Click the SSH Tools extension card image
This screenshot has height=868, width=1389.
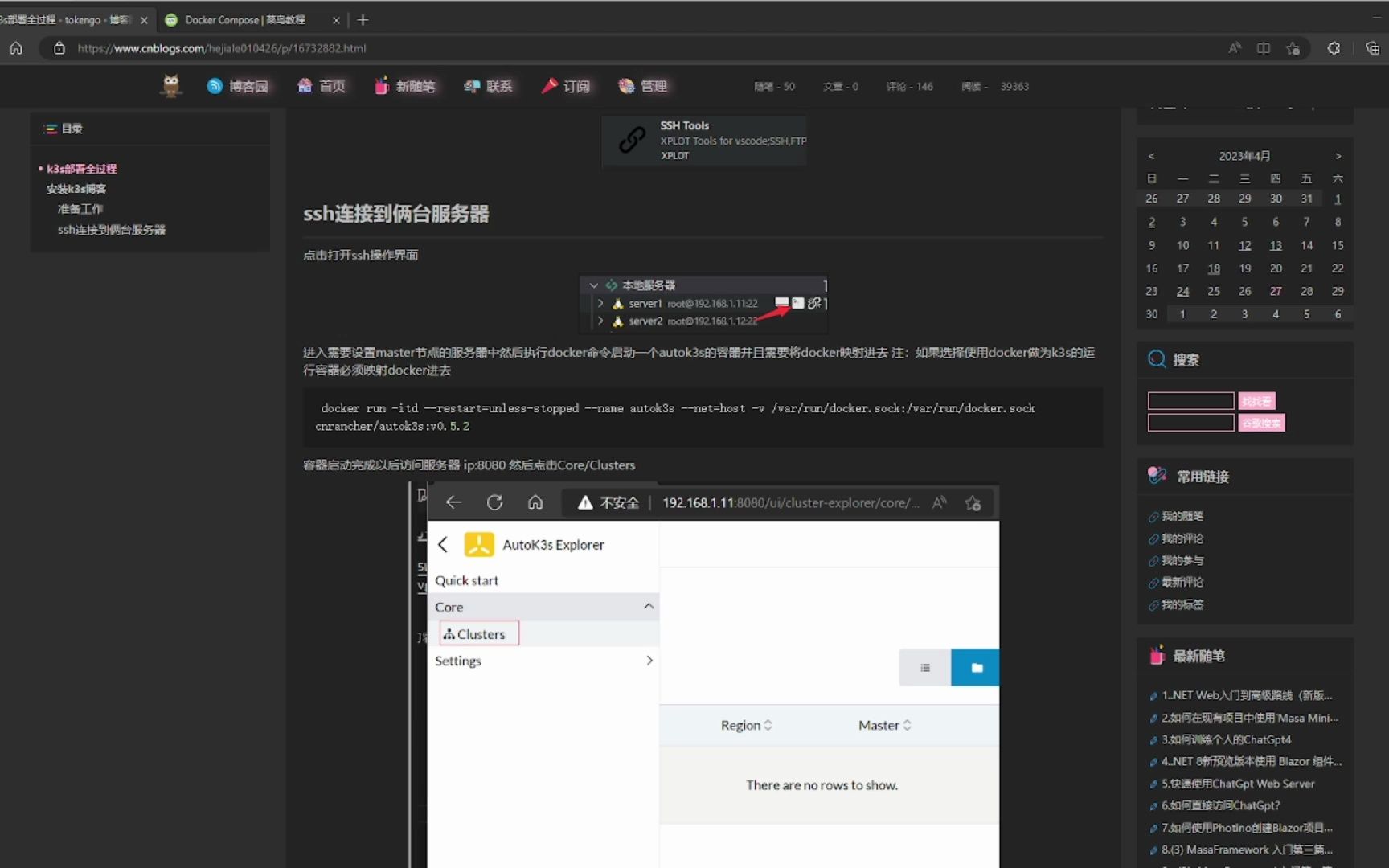tap(704, 140)
